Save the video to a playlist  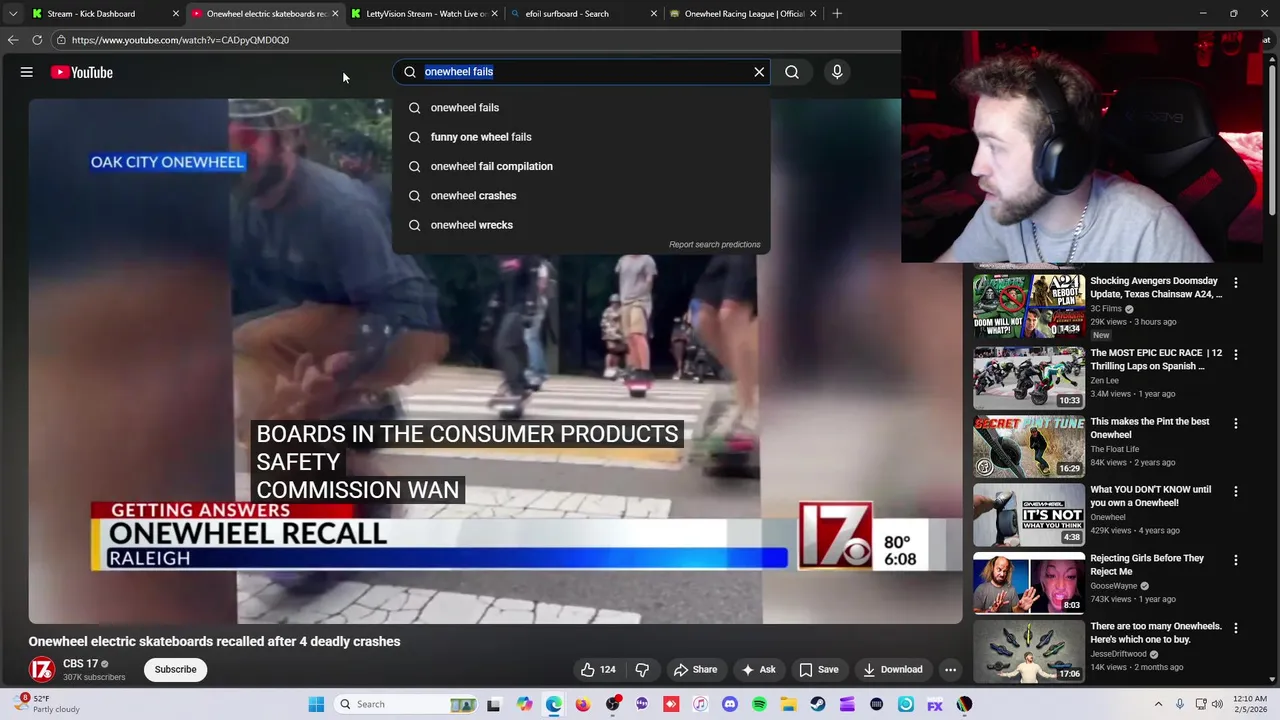coord(818,670)
